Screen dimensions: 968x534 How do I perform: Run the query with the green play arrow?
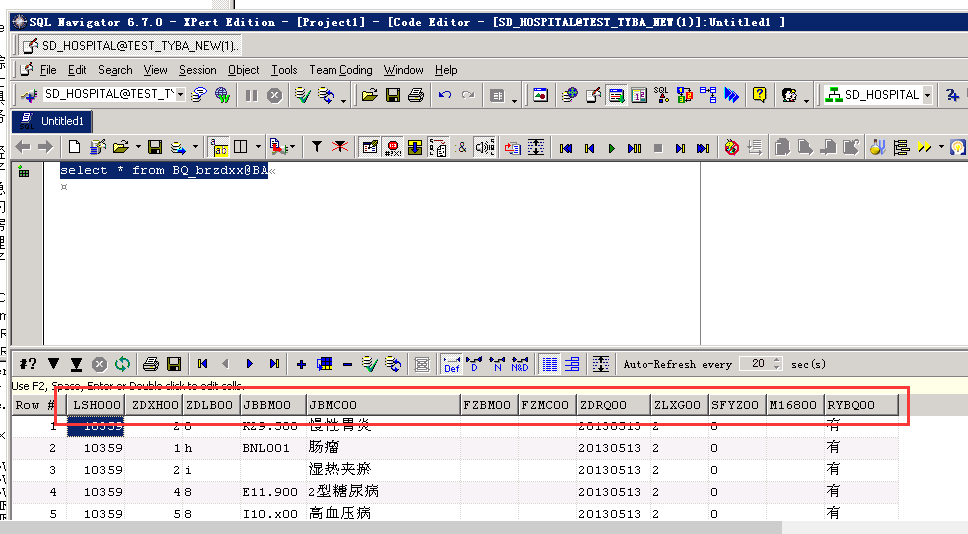(x=612, y=148)
